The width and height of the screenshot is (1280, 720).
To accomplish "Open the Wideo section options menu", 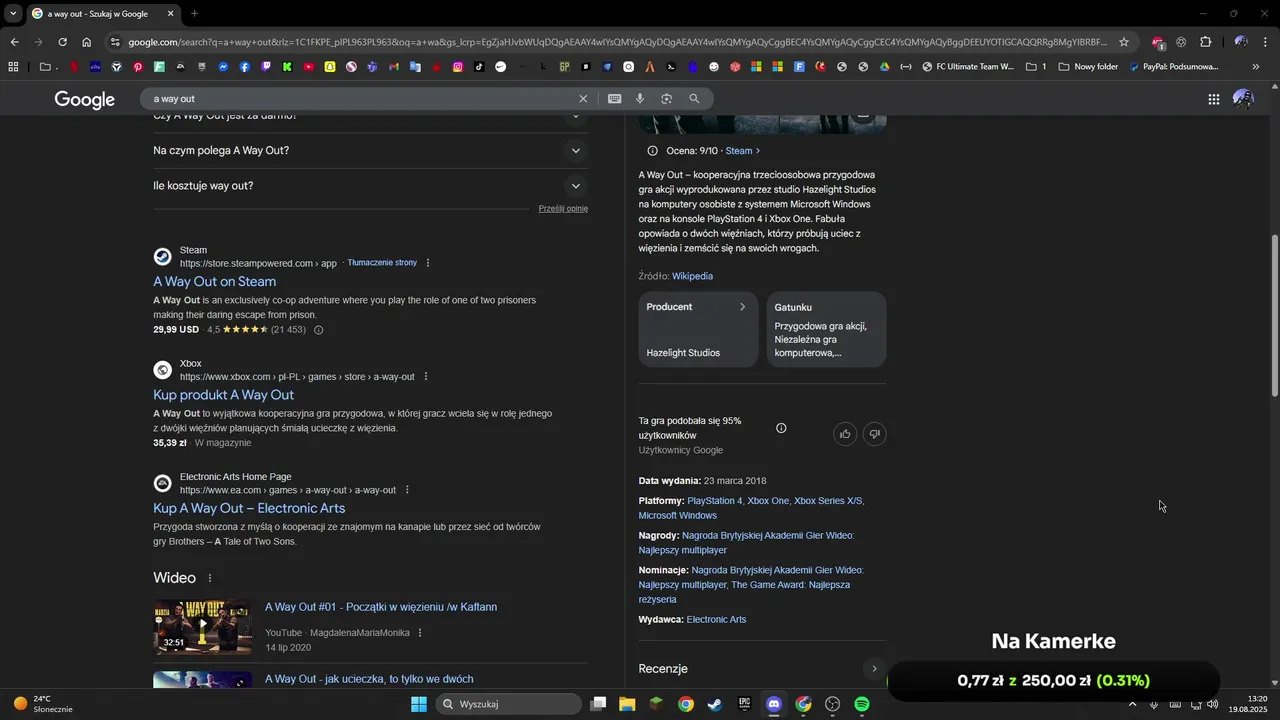I will (x=210, y=578).
